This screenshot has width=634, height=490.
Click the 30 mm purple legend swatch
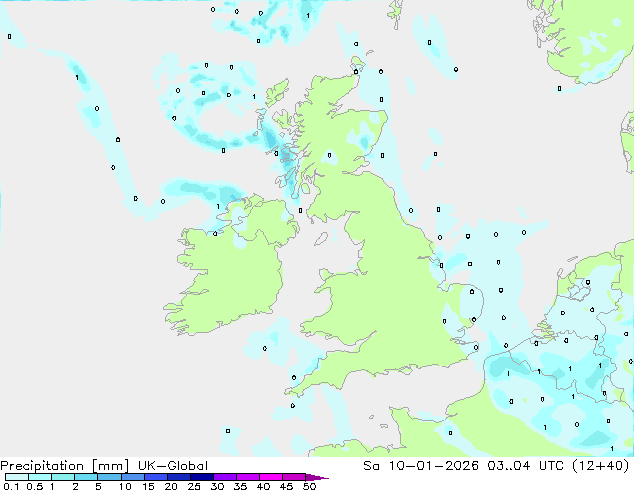click(224, 477)
